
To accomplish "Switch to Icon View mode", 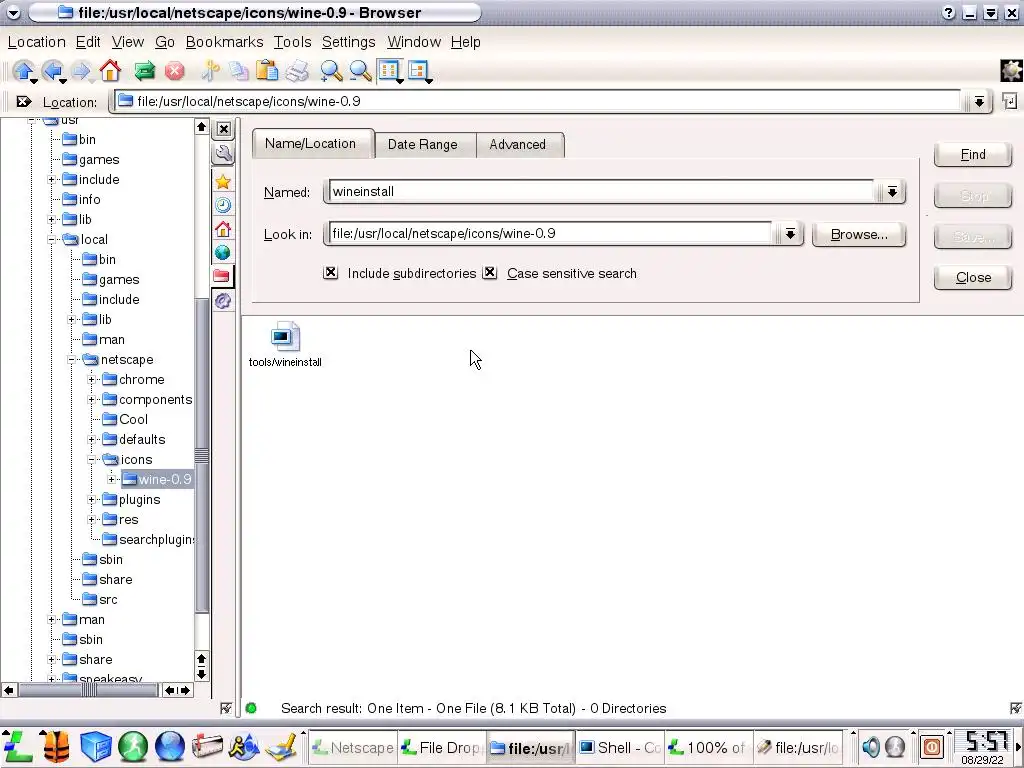I will (390, 71).
